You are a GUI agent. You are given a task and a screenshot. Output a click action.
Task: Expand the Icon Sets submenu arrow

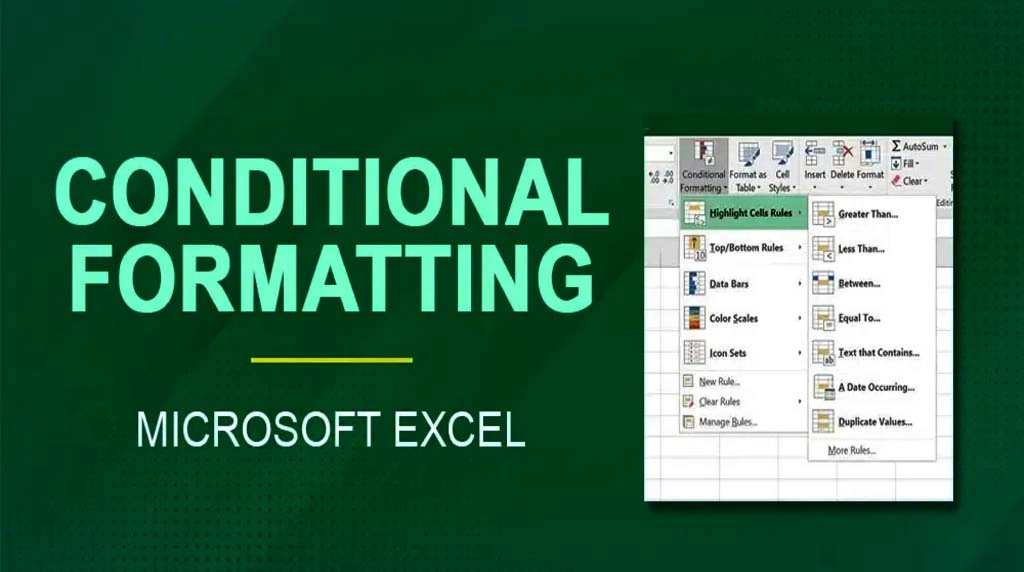[x=799, y=353]
